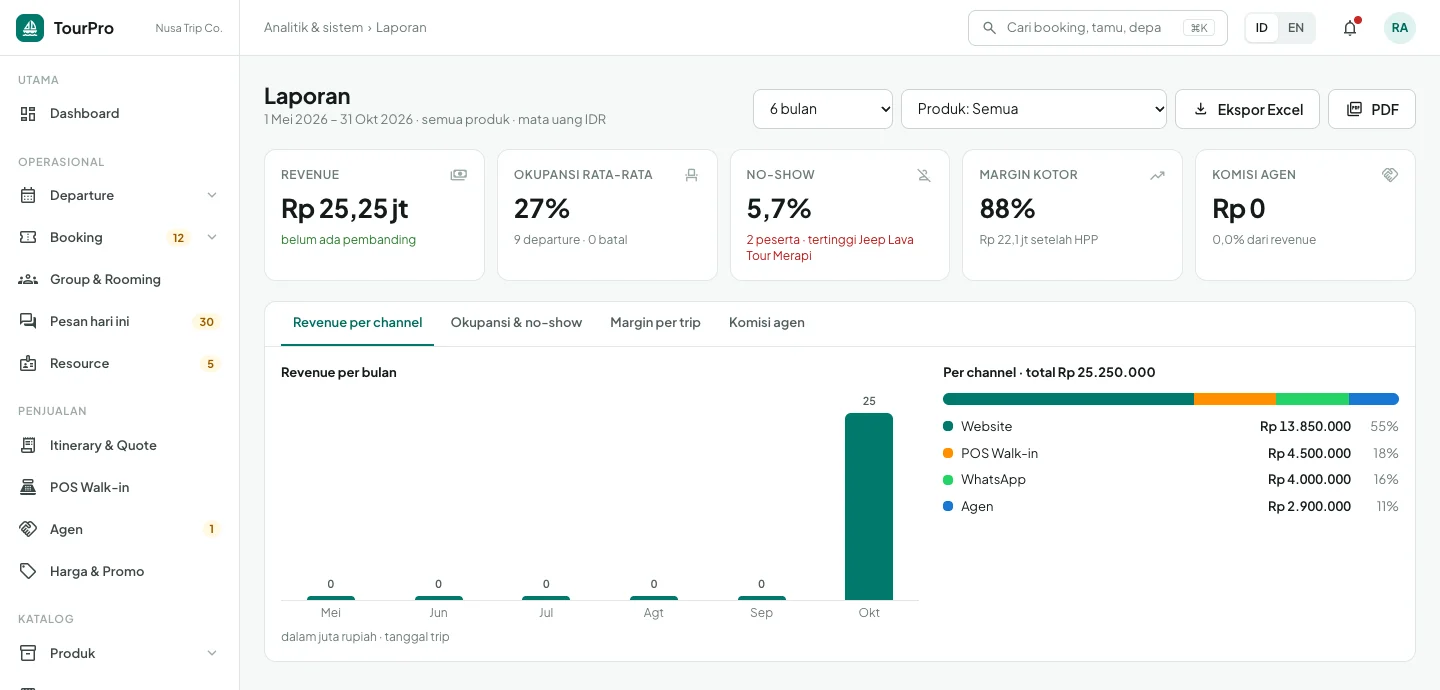1440x690 pixels.
Task: Select the ID language toggle
Action: (x=1262, y=28)
